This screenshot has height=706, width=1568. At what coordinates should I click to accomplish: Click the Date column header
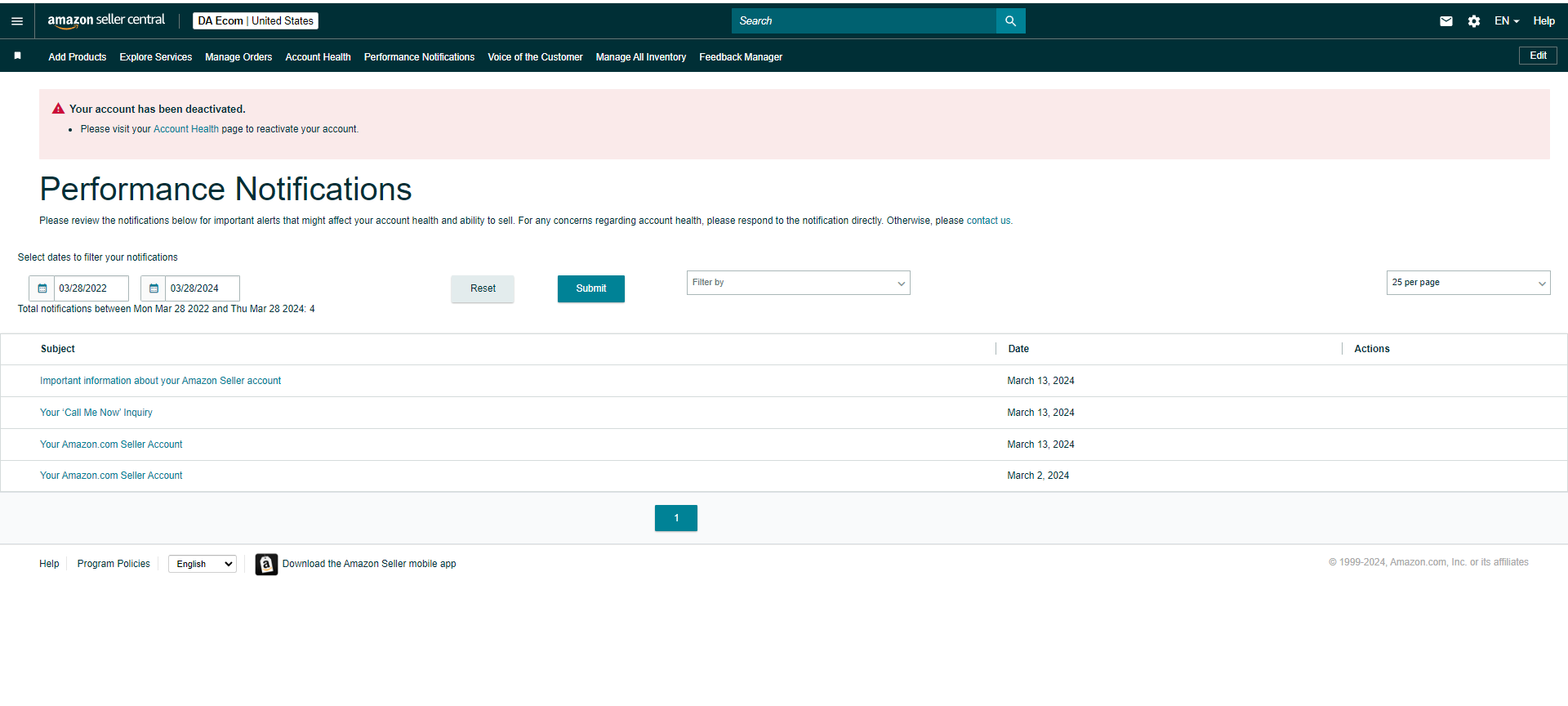pyautogui.click(x=1018, y=349)
